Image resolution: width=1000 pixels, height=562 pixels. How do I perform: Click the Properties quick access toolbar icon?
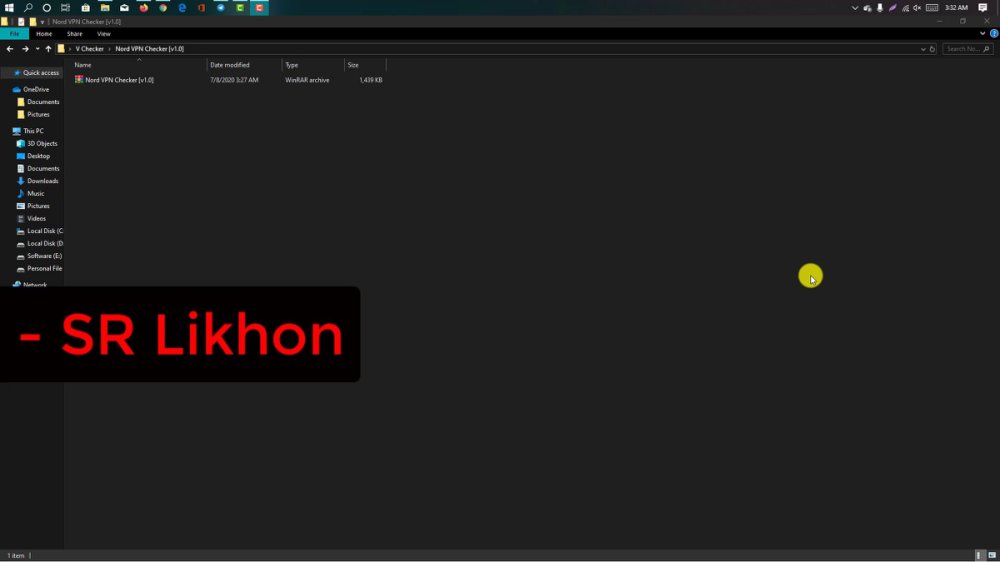[x=21, y=22]
